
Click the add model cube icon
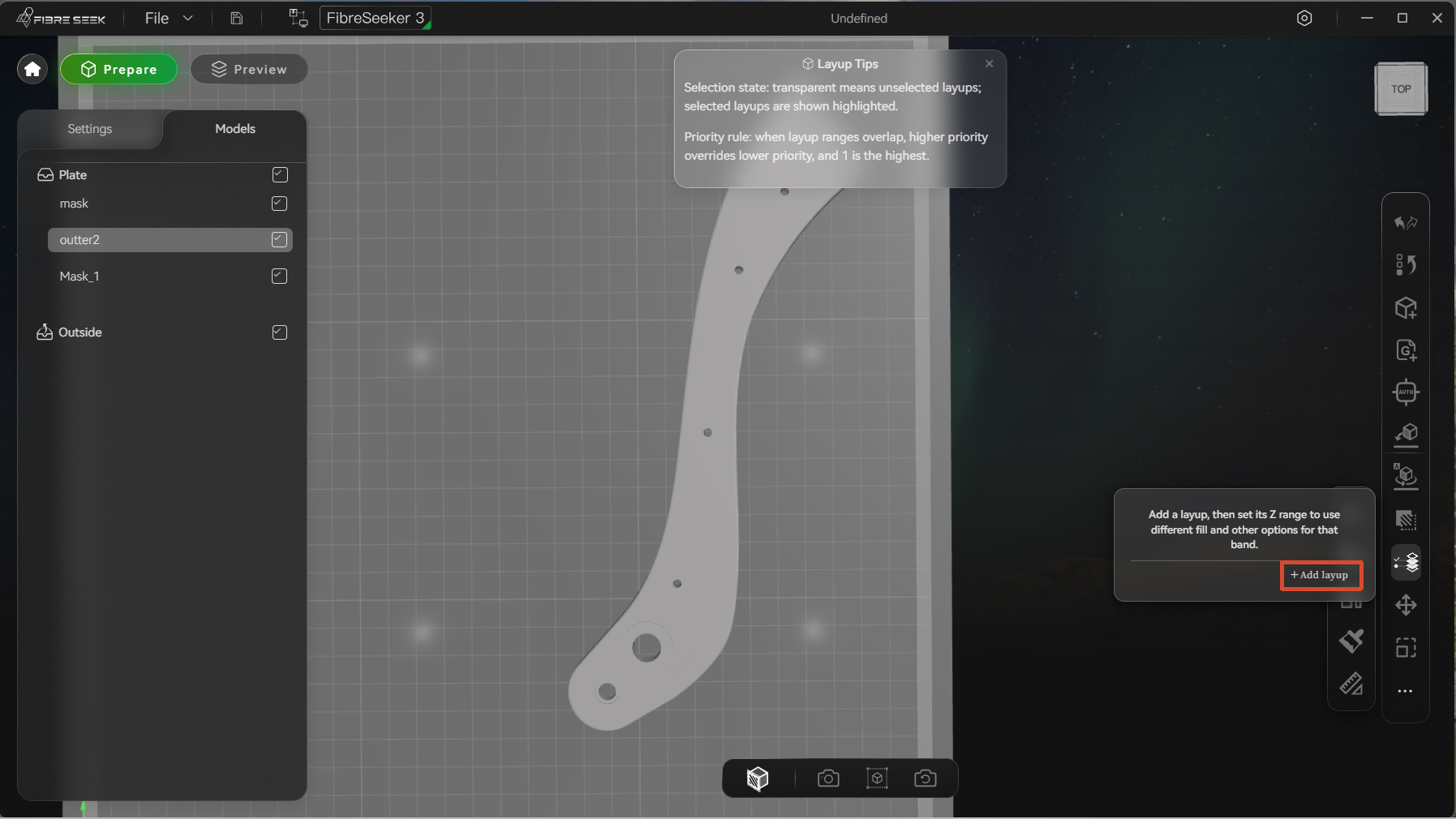[x=1406, y=307]
